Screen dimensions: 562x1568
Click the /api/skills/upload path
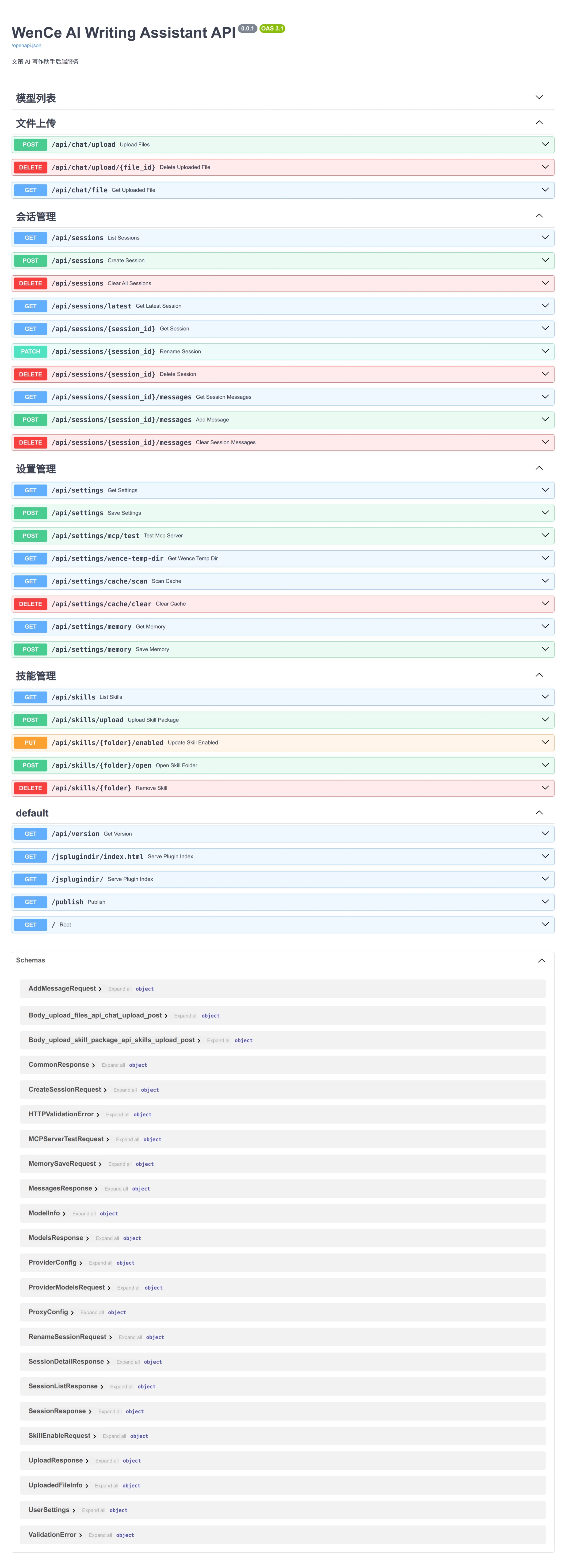tap(88, 720)
